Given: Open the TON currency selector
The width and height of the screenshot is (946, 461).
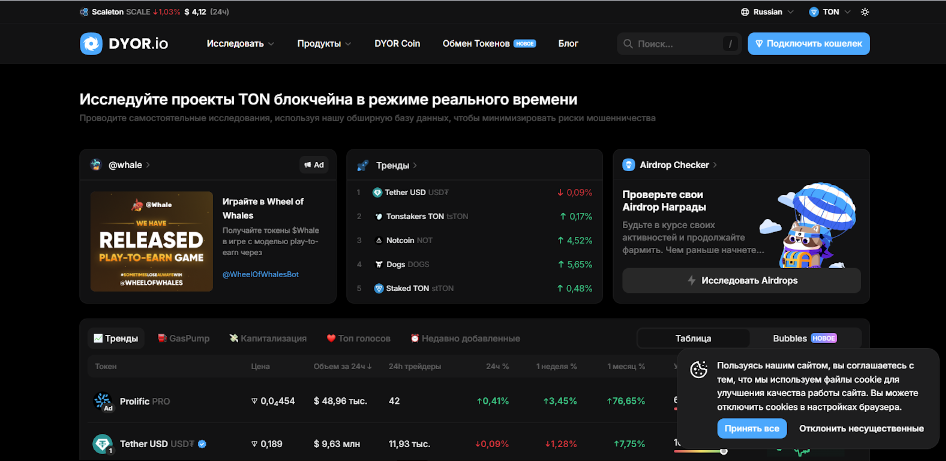Looking at the screenshot, I should click(x=830, y=12).
